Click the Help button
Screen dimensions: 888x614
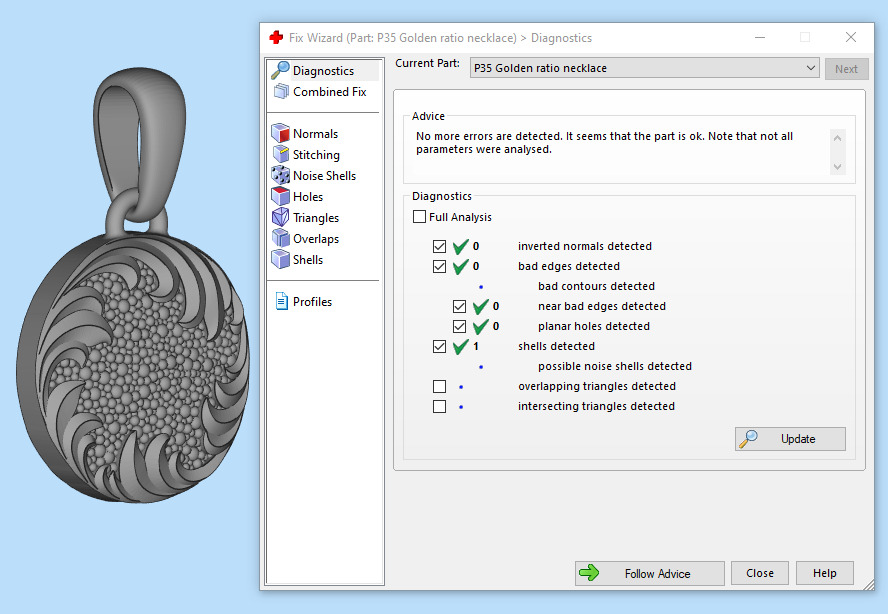click(x=825, y=573)
